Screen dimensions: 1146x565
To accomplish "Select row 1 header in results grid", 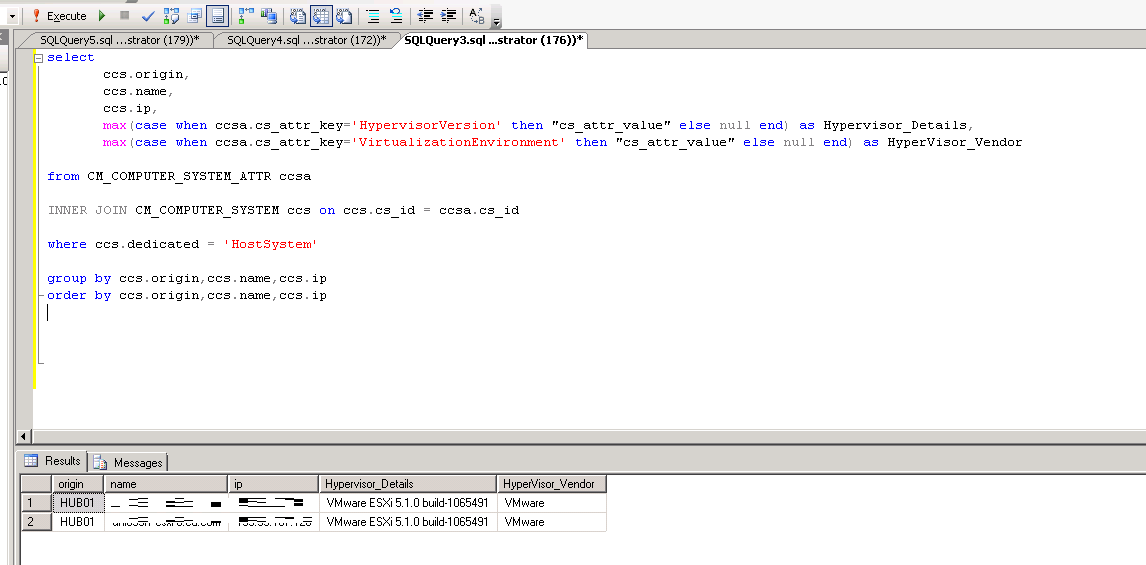I will [37, 503].
